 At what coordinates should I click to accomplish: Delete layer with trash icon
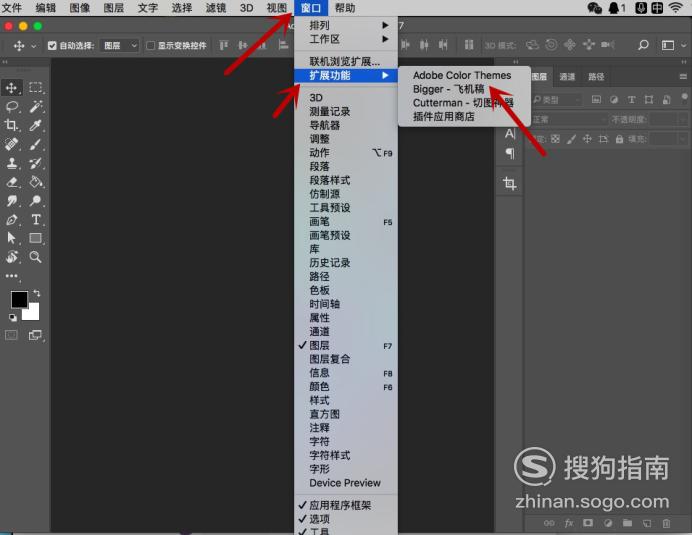pos(666,523)
